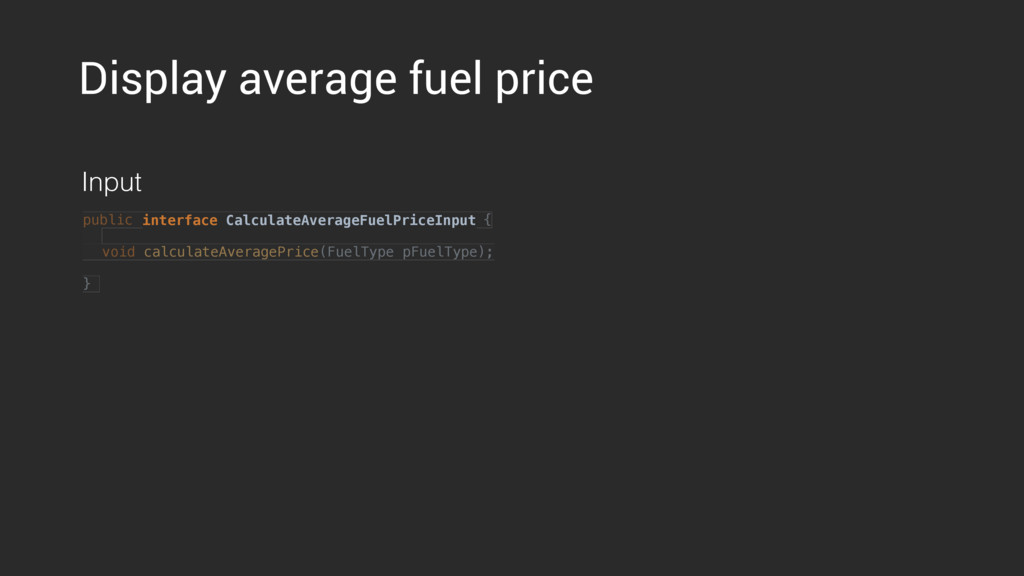Select the CalculateAverageFuelPriceInput interface name
This screenshot has width=1024, height=576.
point(351,220)
